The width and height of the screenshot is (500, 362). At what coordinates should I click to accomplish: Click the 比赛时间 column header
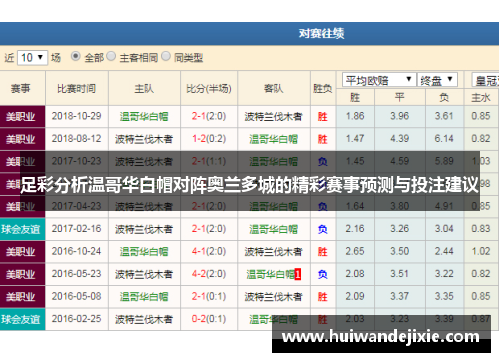pyautogui.click(x=77, y=89)
